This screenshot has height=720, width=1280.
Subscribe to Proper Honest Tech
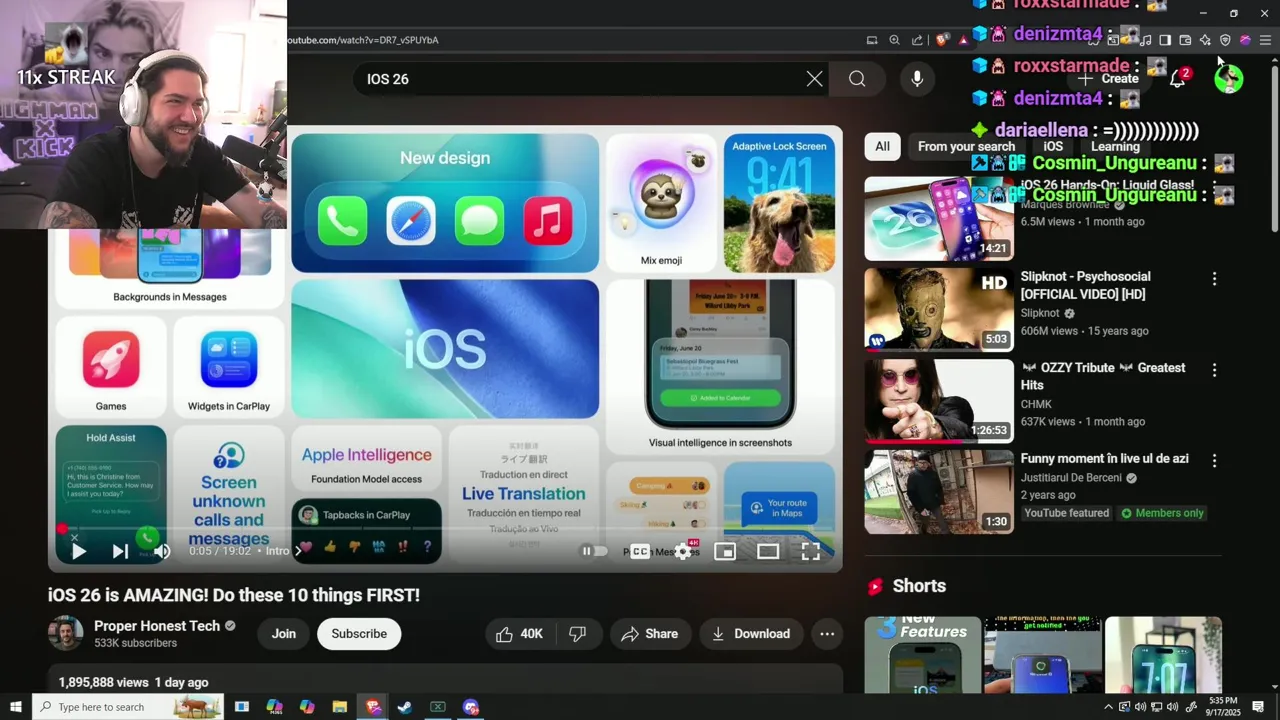click(x=359, y=633)
